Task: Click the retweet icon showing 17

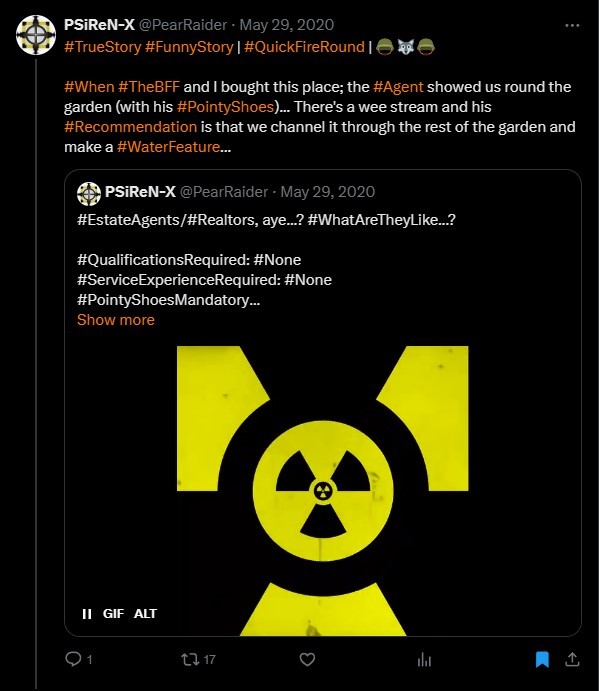Action: click(190, 659)
